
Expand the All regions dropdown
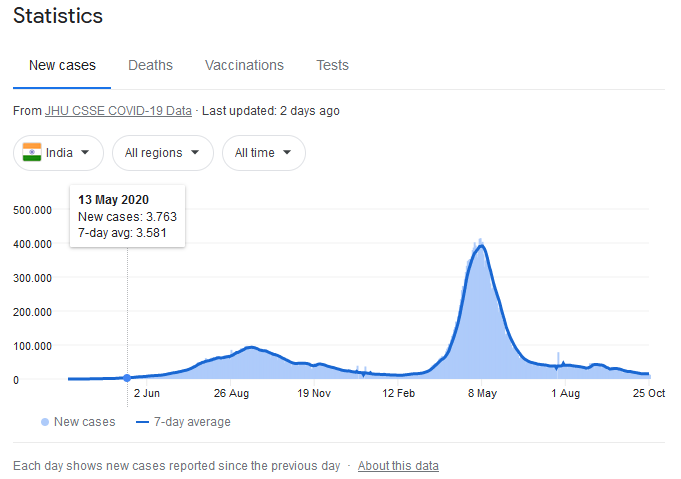click(163, 153)
